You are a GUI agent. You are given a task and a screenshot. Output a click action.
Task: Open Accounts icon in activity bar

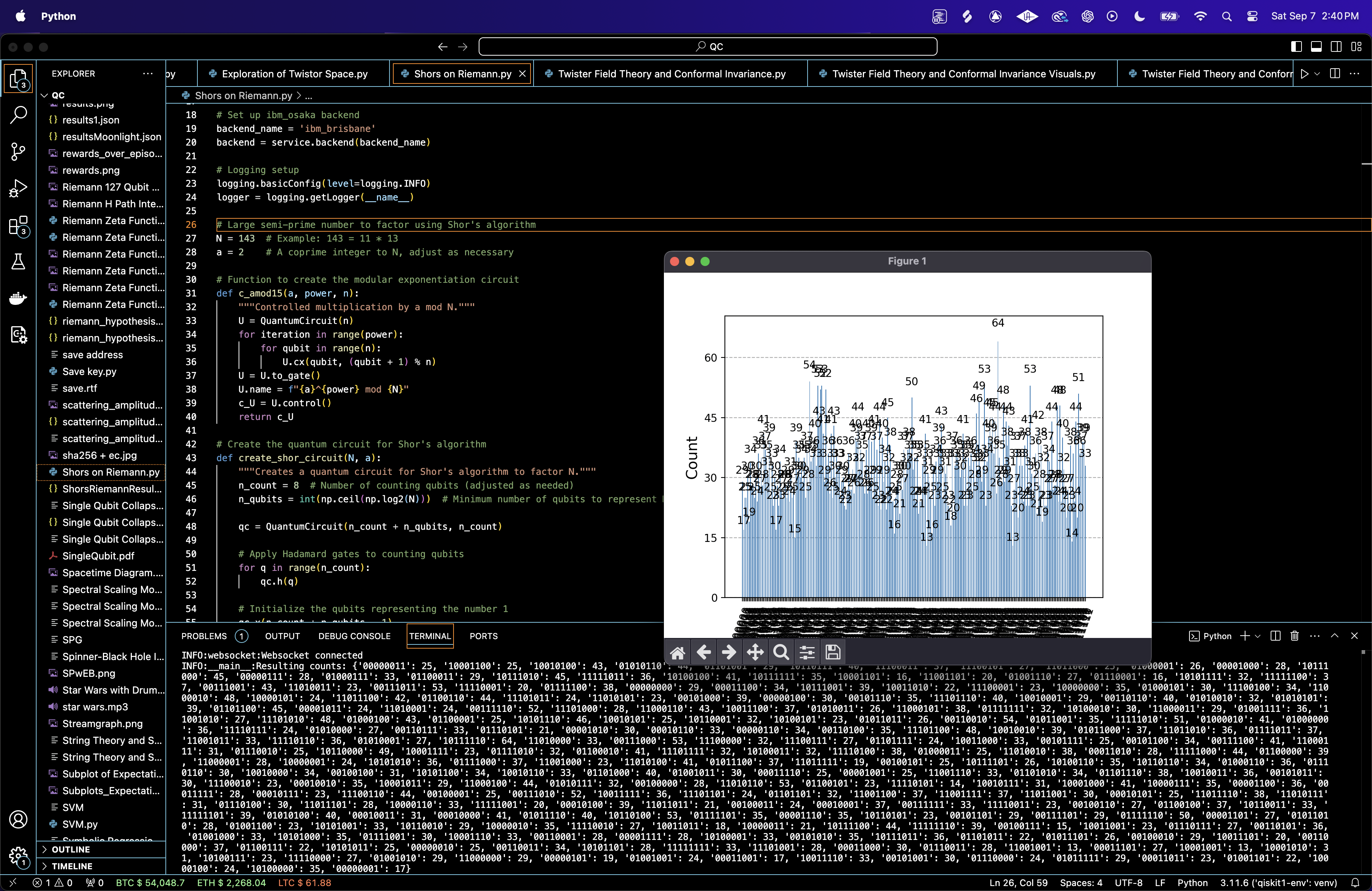click(x=18, y=819)
